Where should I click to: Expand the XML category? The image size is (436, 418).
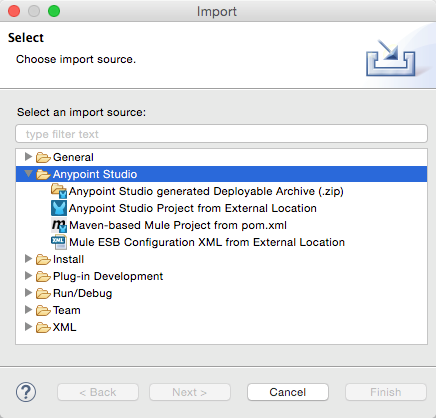(x=28, y=327)
